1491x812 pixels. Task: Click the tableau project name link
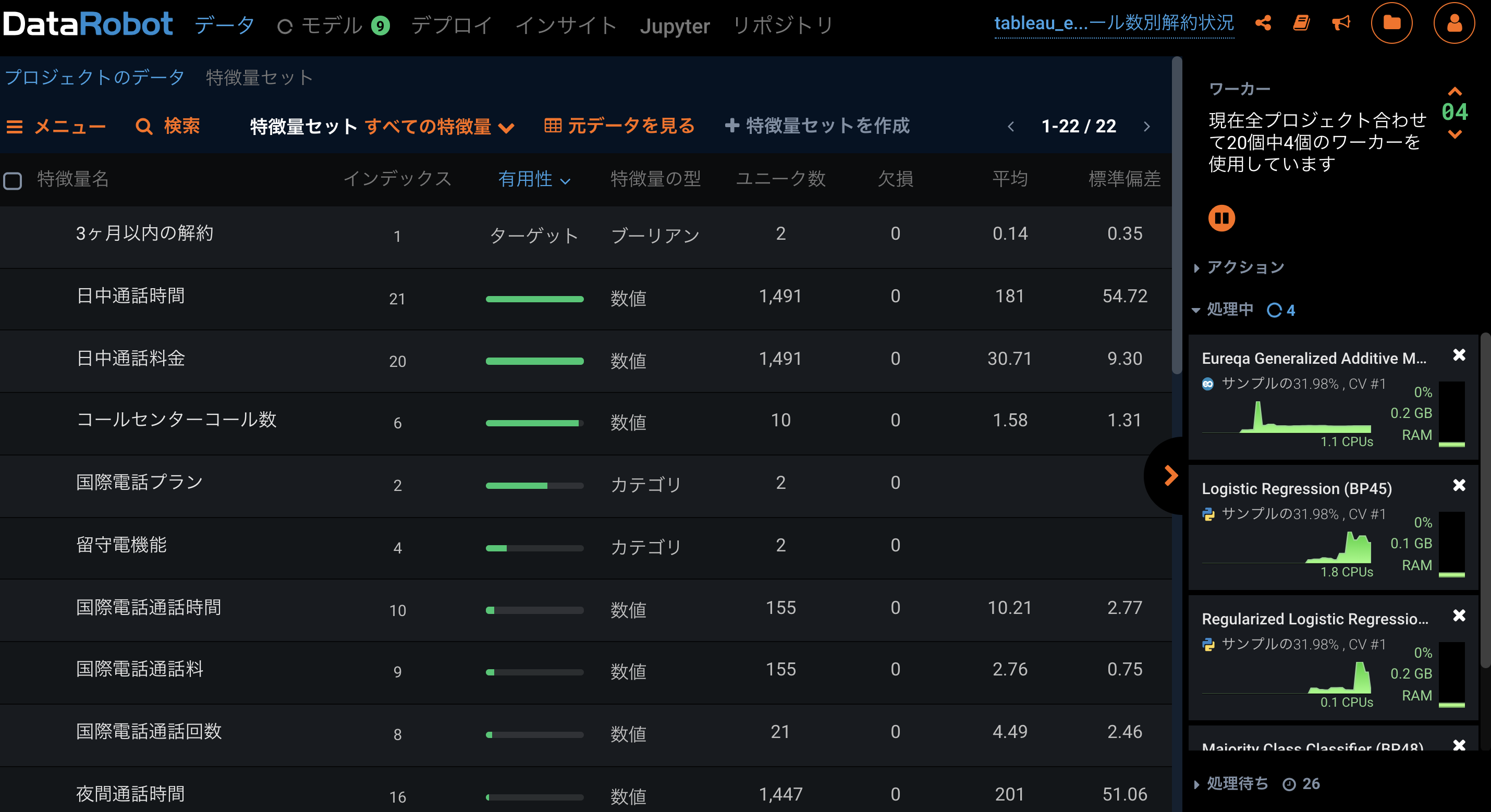coord(1114,23)
